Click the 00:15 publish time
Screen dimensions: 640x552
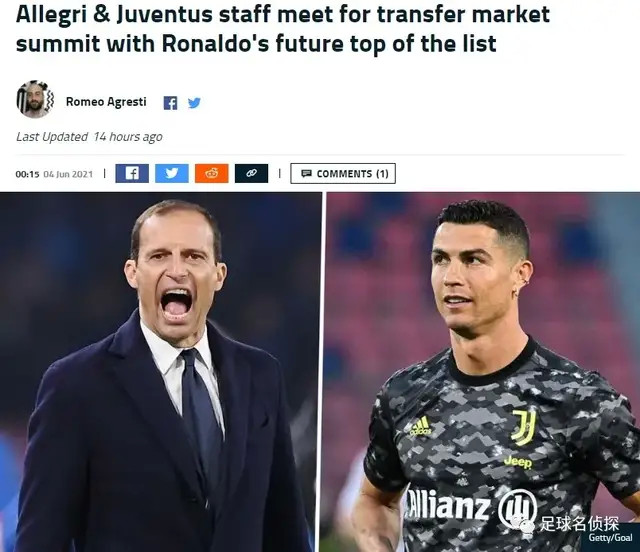coord(27,174)
